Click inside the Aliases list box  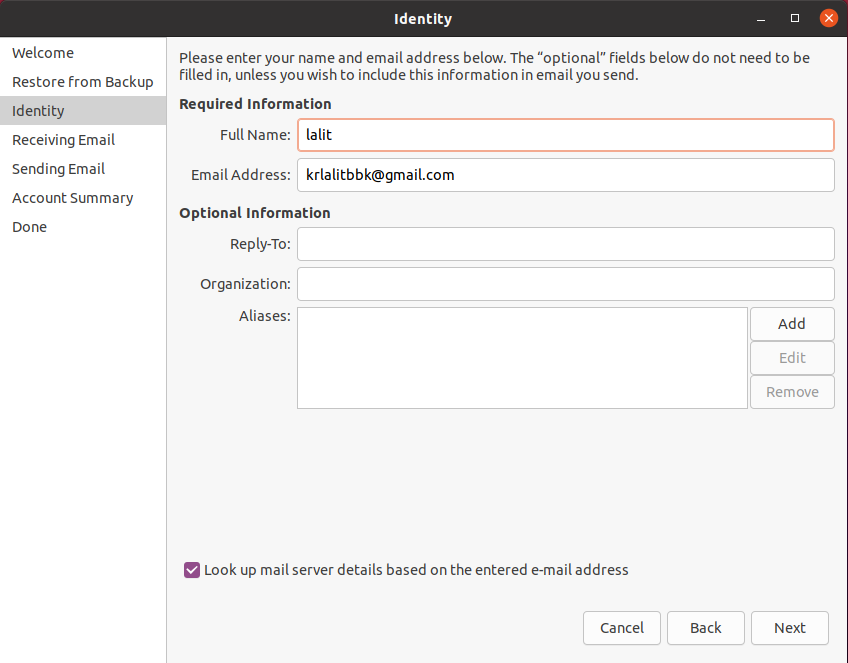click(x=520, y=357)
